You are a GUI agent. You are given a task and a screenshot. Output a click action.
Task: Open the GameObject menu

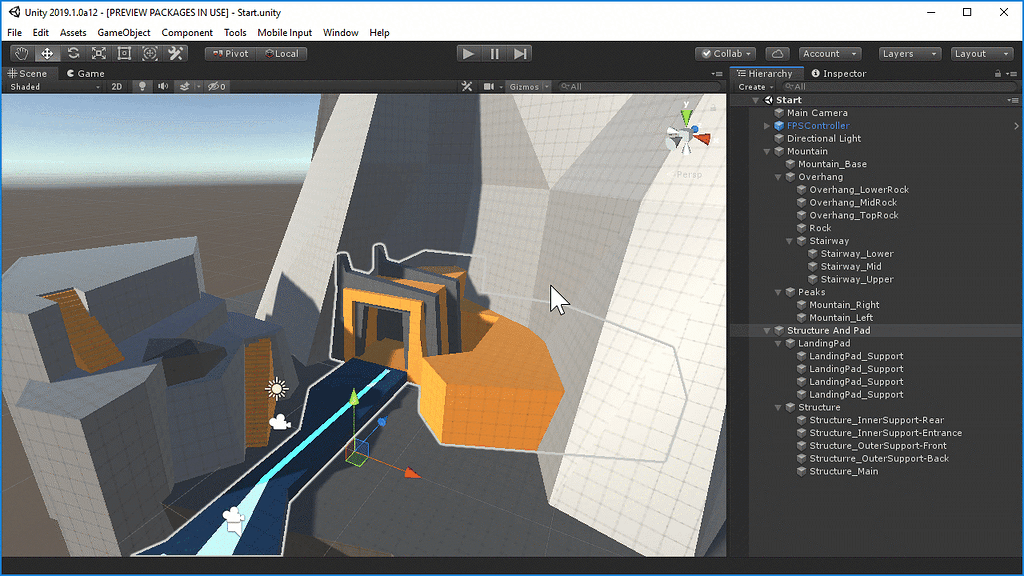(x=123, y=33)
